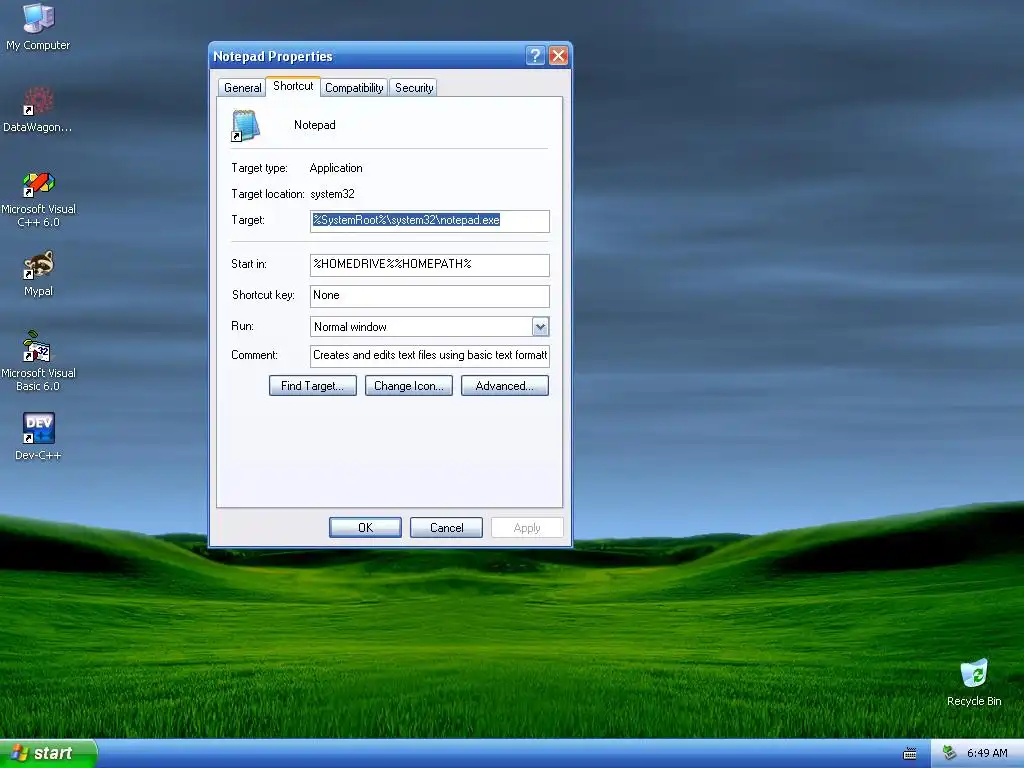Switch to the Shortcut tab
The width and height of the screenshot is (1024, 768).
[293, 86]
